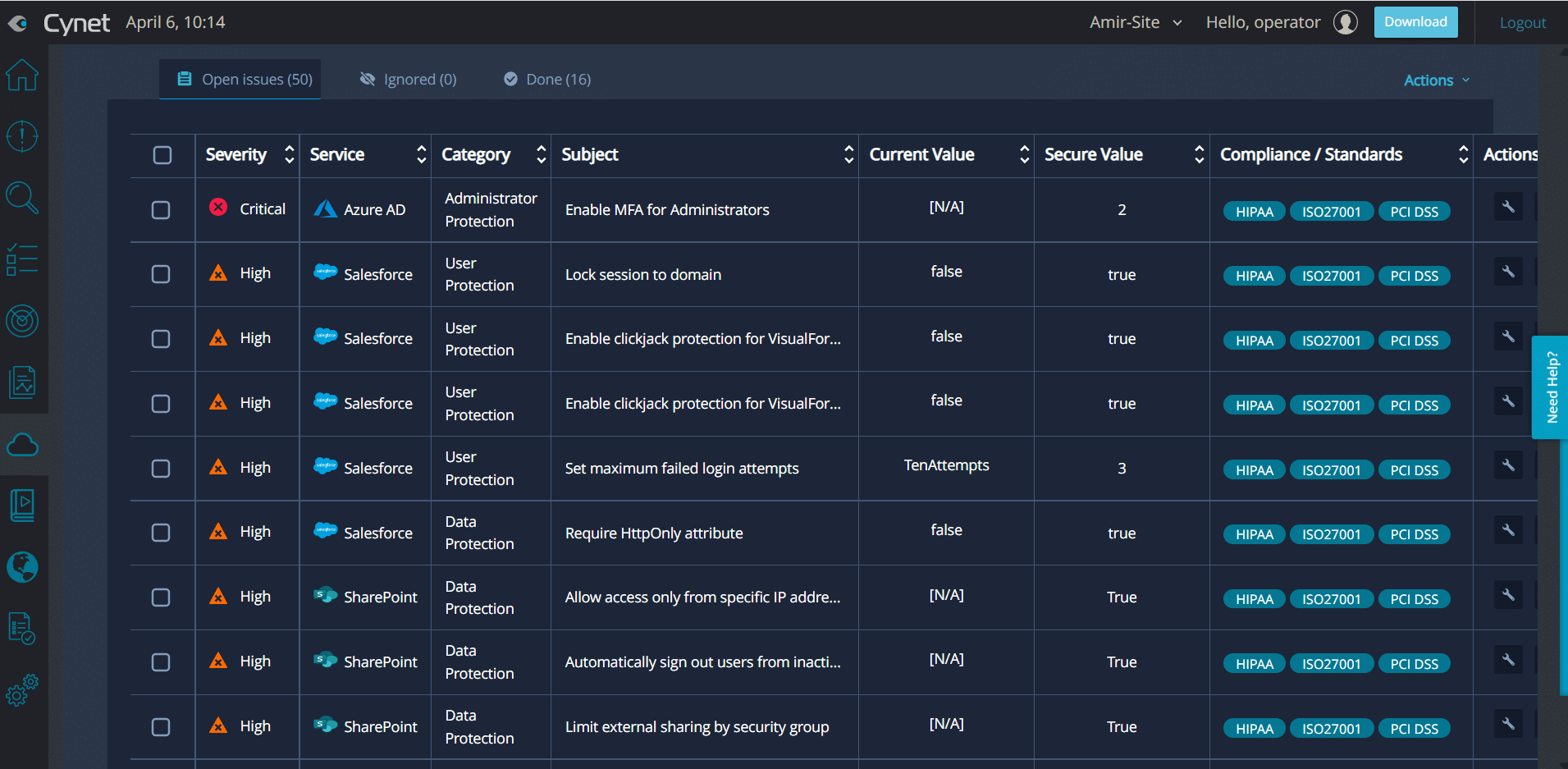Open the radar target icon in sidebar
This screenshot has width=1568, height=769.
(22, 321)
